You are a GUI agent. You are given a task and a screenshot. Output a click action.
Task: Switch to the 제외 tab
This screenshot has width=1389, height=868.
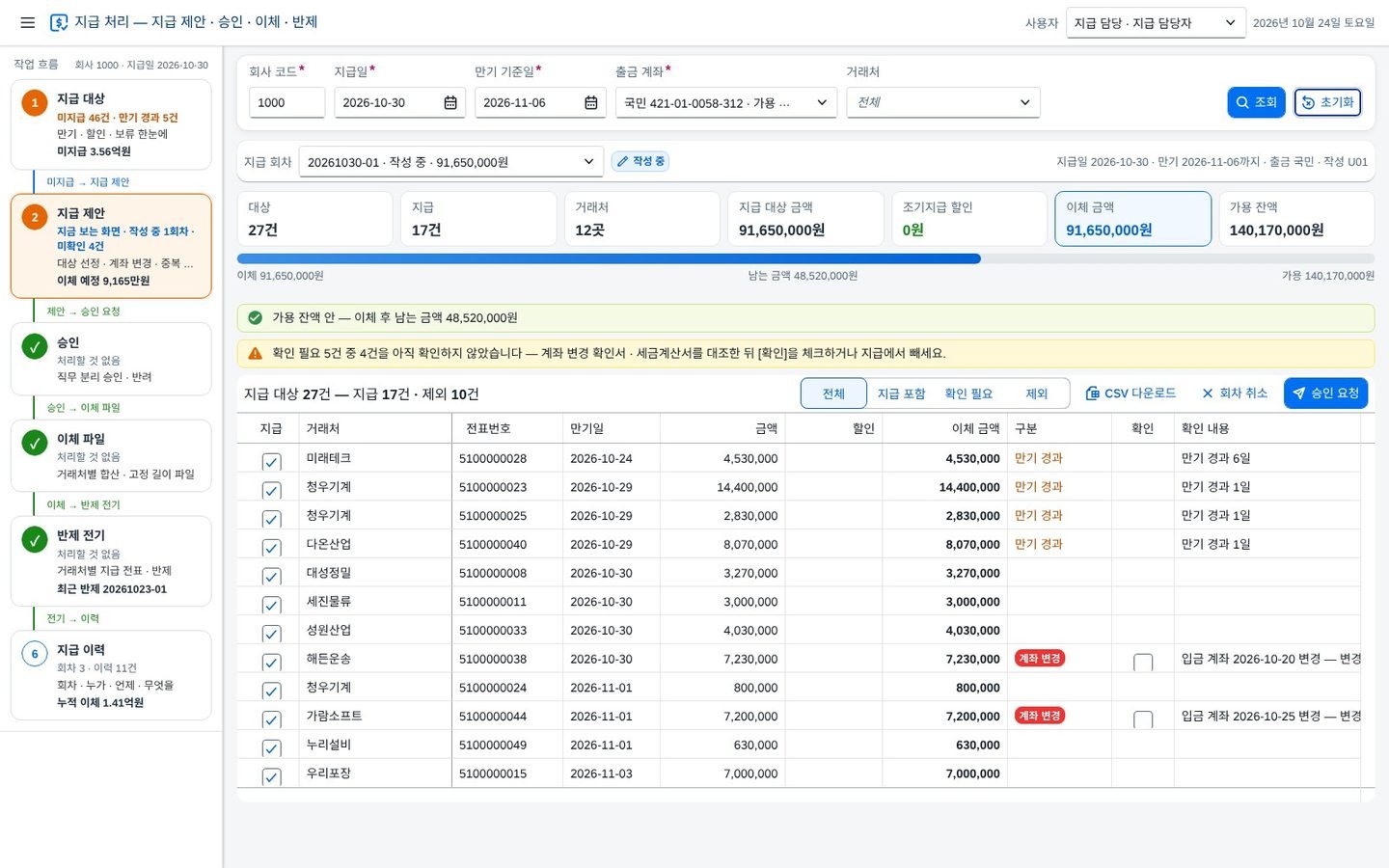coord(1036,393)
